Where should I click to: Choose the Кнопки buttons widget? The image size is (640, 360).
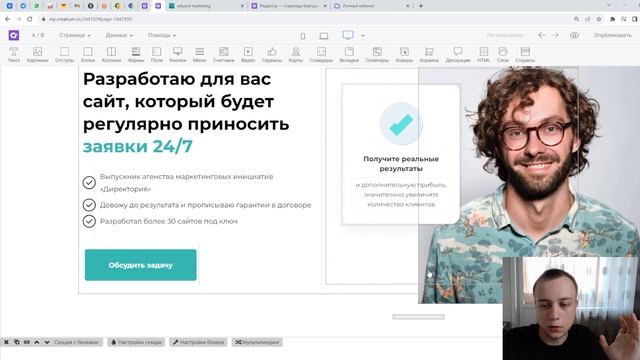coord(178,55)
